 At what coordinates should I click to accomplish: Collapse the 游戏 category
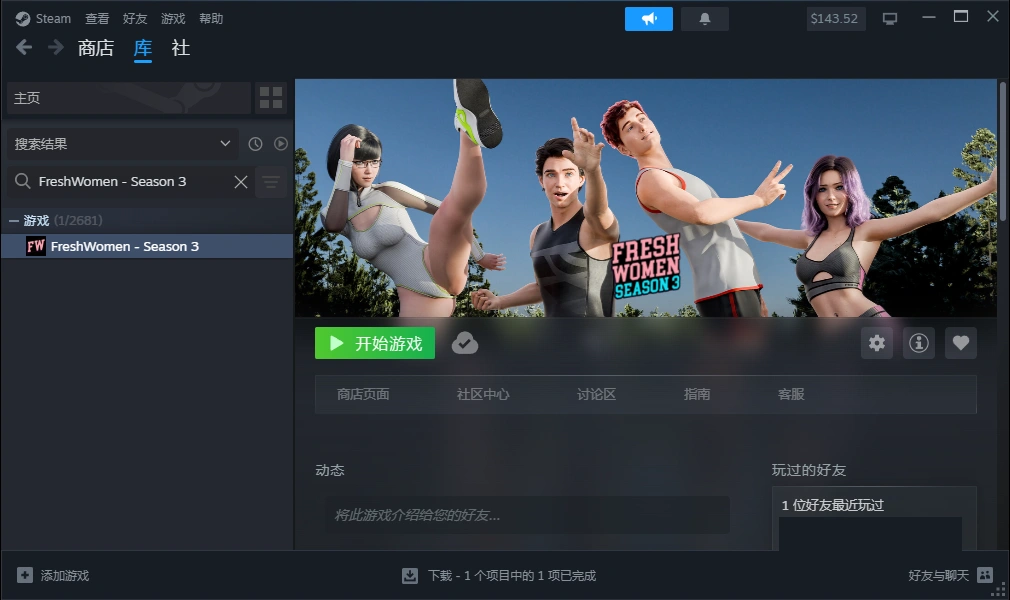(x=14, y=220)
